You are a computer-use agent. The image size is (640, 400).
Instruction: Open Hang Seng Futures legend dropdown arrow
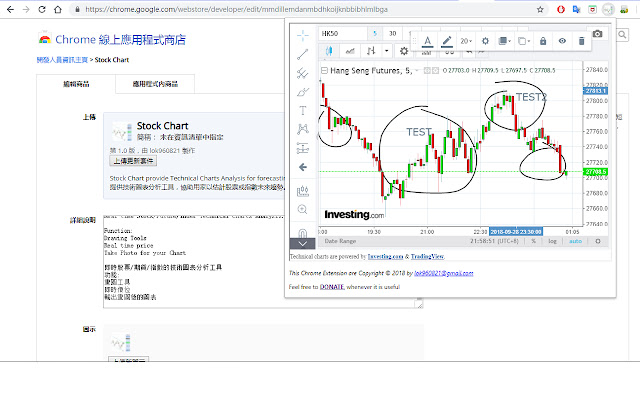pos(417,71)
